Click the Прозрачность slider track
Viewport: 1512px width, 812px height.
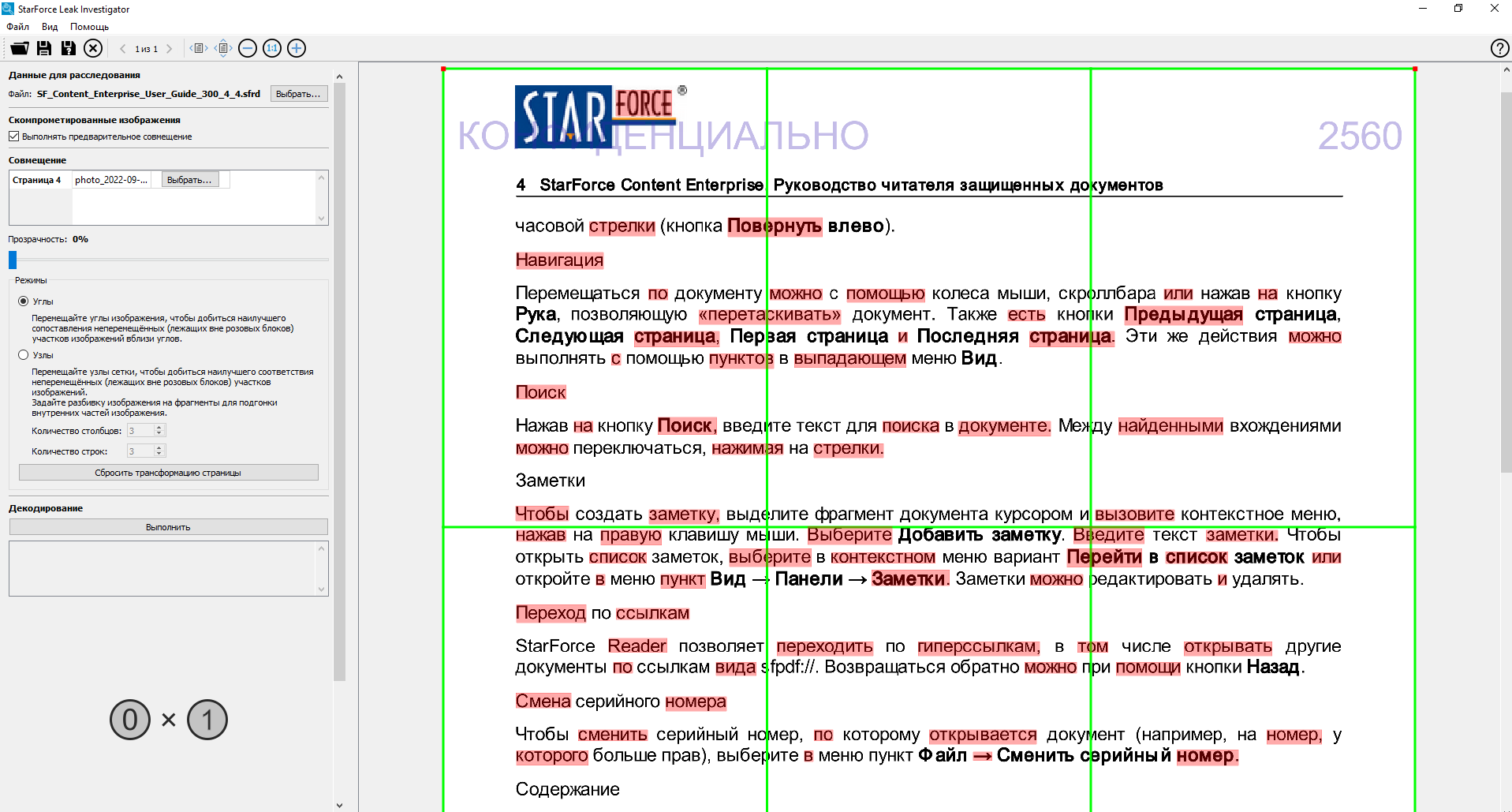[x=169, y=260]
